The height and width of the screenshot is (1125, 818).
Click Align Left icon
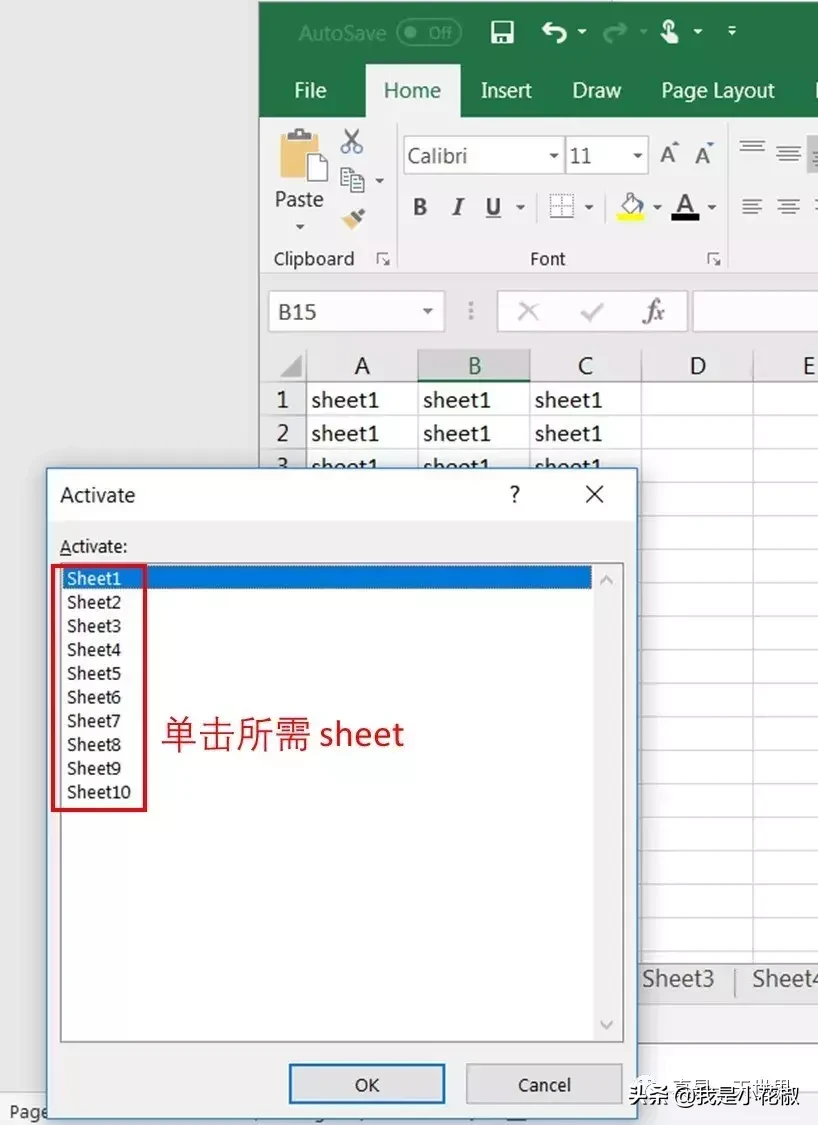[x=752, y=207]
